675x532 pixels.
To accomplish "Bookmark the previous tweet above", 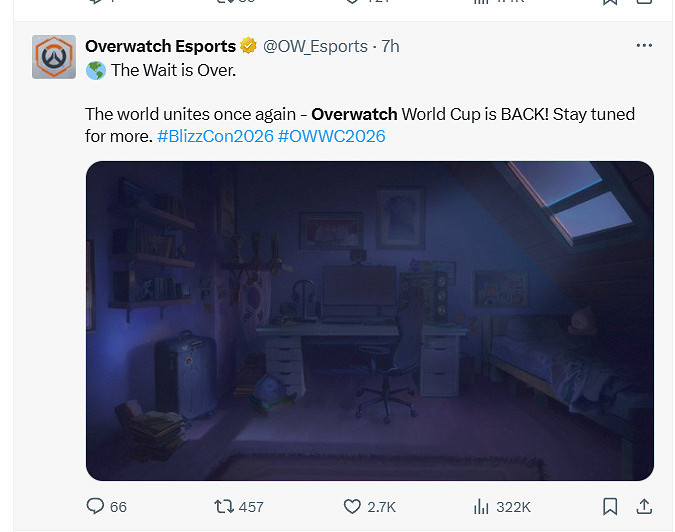I will click(610, 2).
